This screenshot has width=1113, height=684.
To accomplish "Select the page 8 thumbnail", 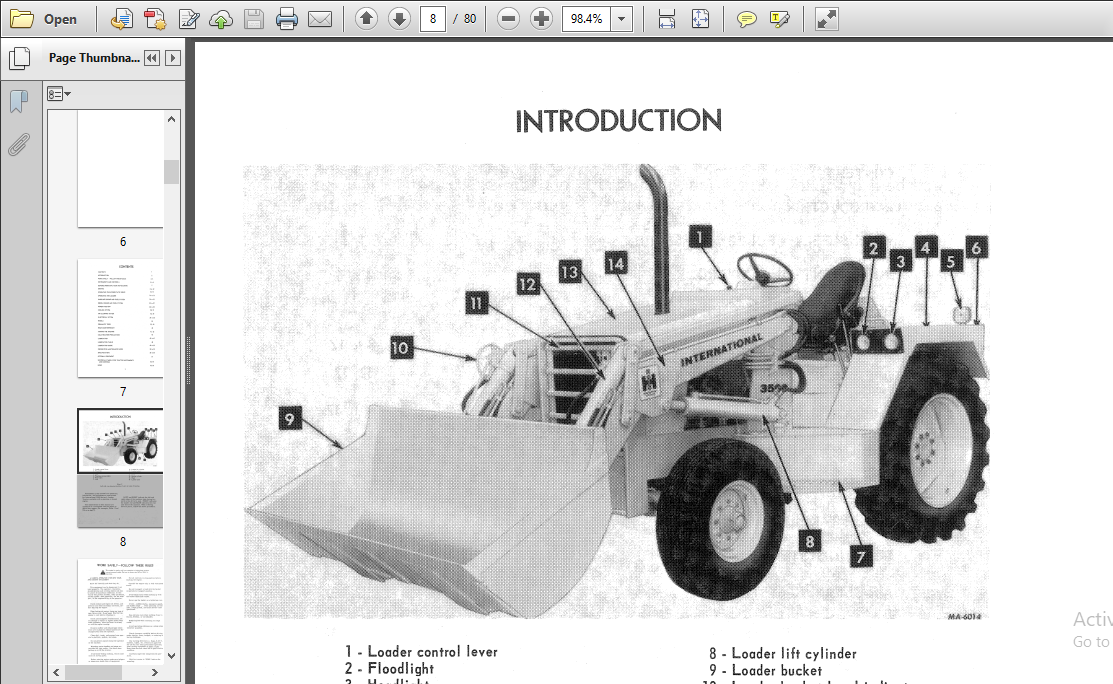I will (120, 468).
